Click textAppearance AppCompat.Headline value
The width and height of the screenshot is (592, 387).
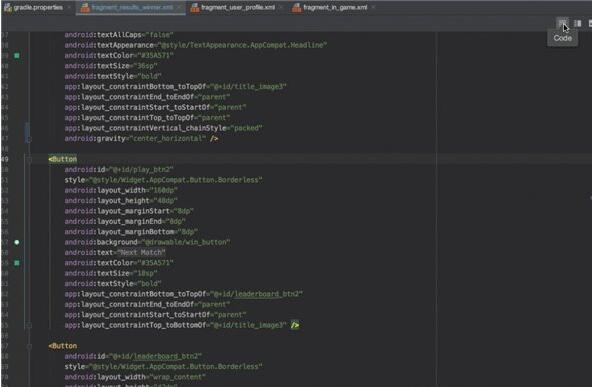(242, 45)
